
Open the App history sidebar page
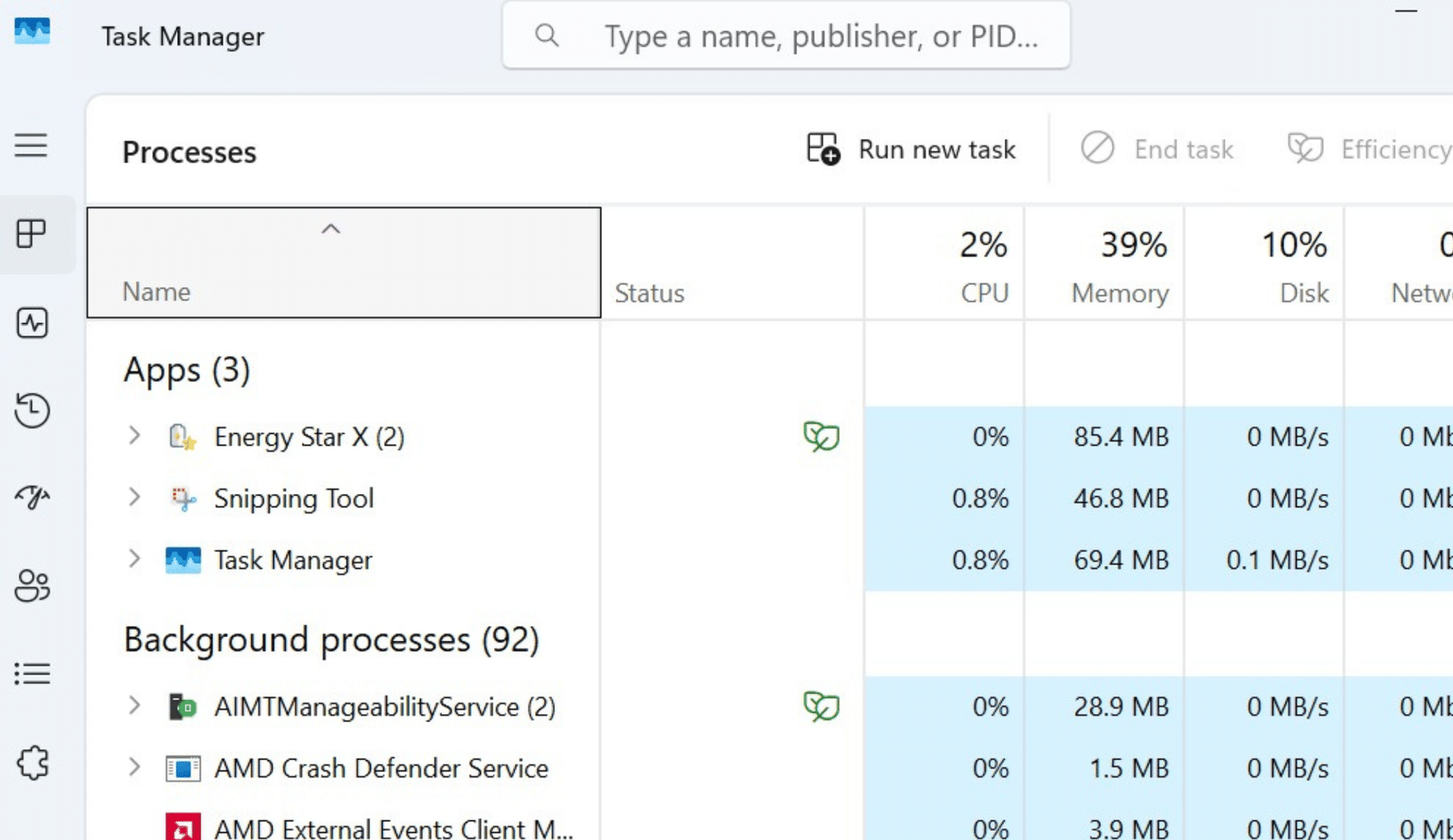[32, 410]
